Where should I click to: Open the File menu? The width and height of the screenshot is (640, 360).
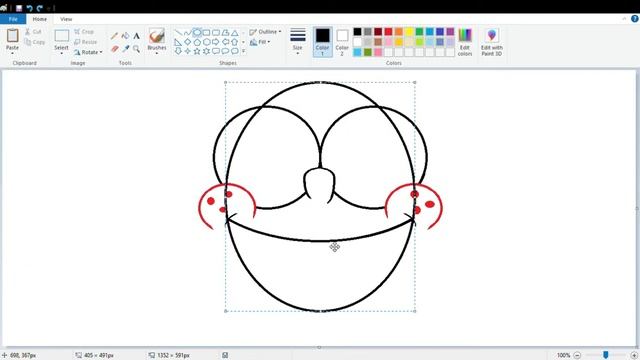coord(13,19)
